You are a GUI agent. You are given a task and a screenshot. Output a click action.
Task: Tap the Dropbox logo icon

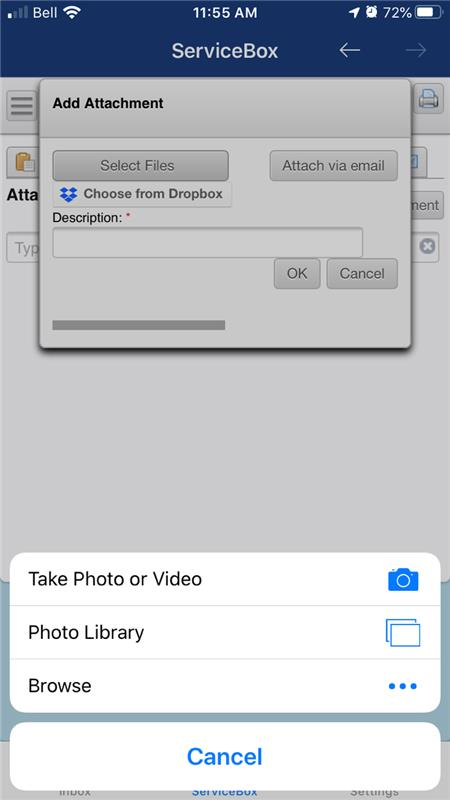pyautogui.click(x=68, y=194)
